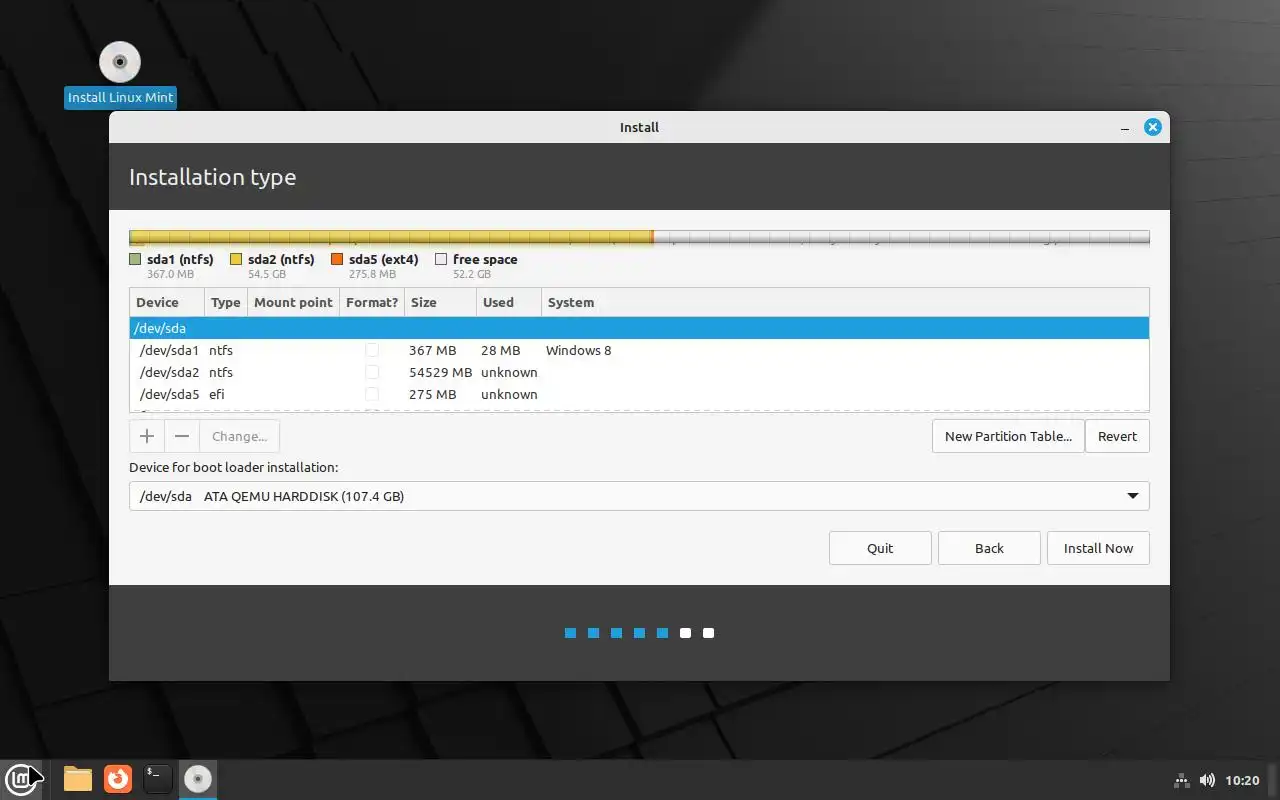Click the free space legend swatch

pyautogui.click(x=441, y=259)
